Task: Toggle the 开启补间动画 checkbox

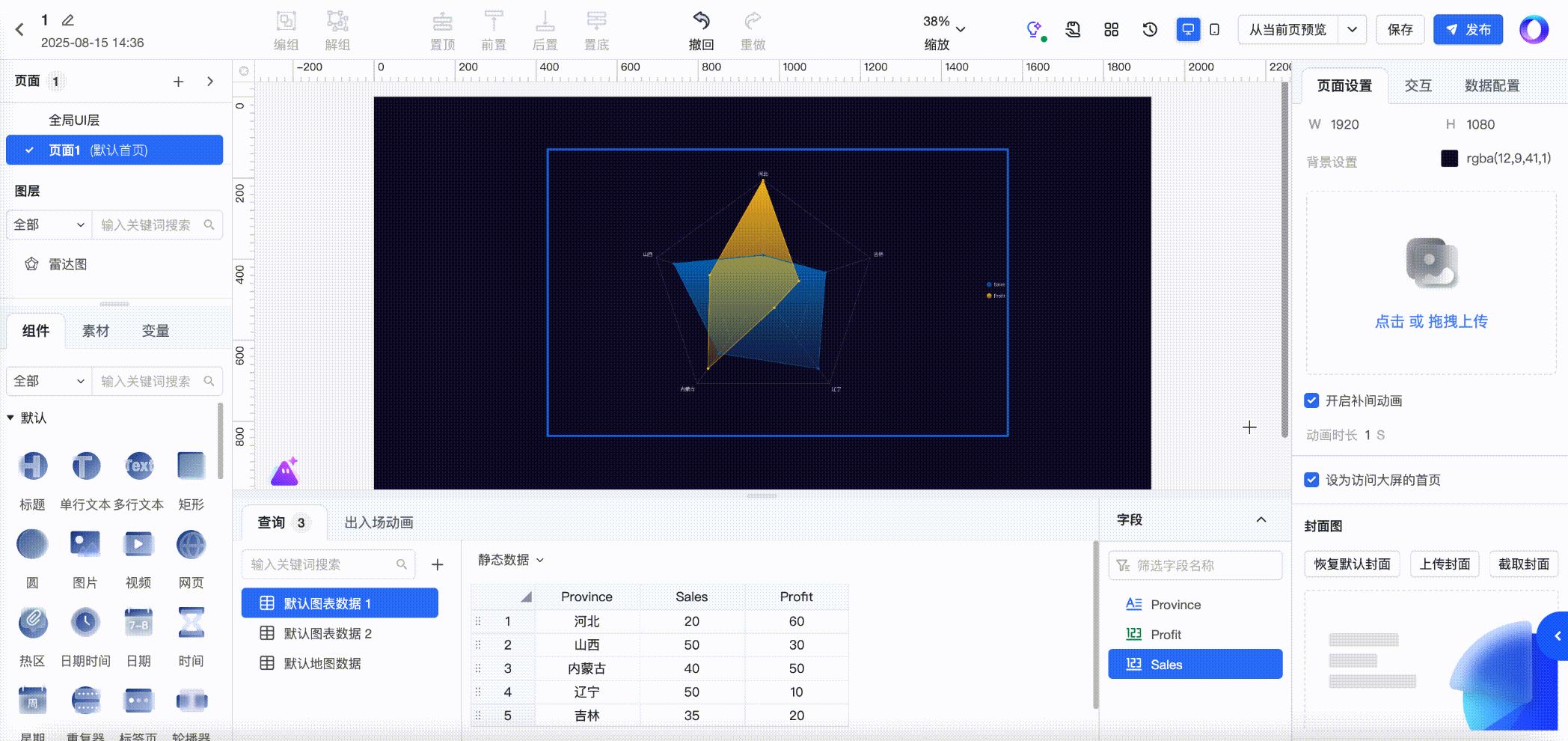Action: (1311, 400)
